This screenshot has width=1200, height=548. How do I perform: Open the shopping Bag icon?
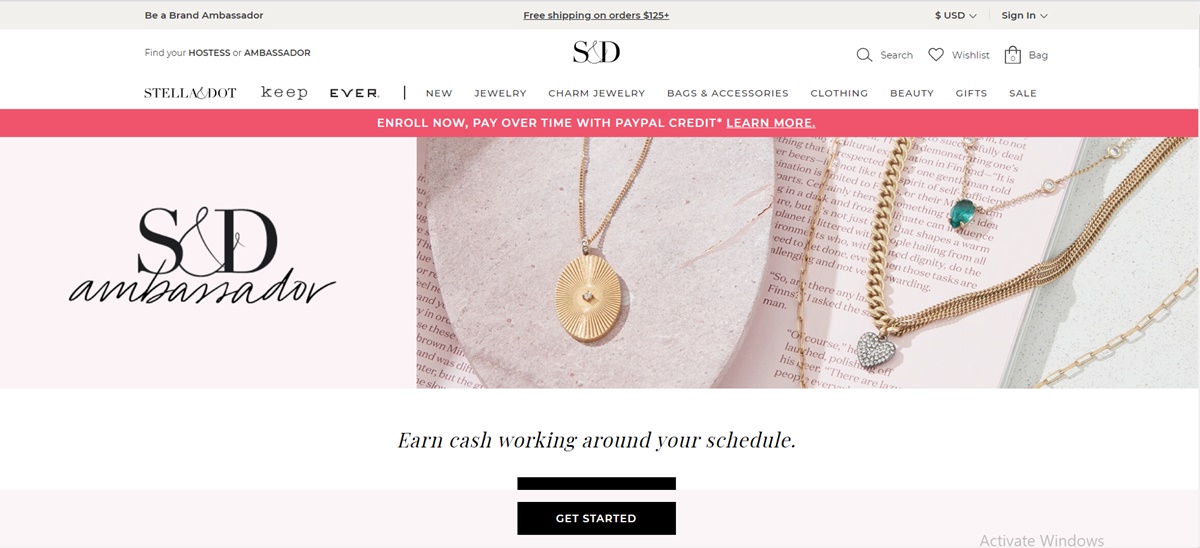(1012, 55)
